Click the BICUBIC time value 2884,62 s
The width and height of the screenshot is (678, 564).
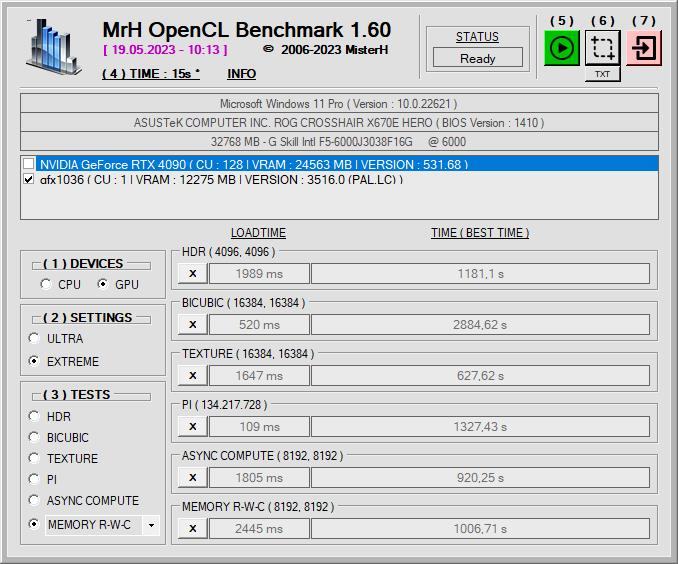point(480,324)
